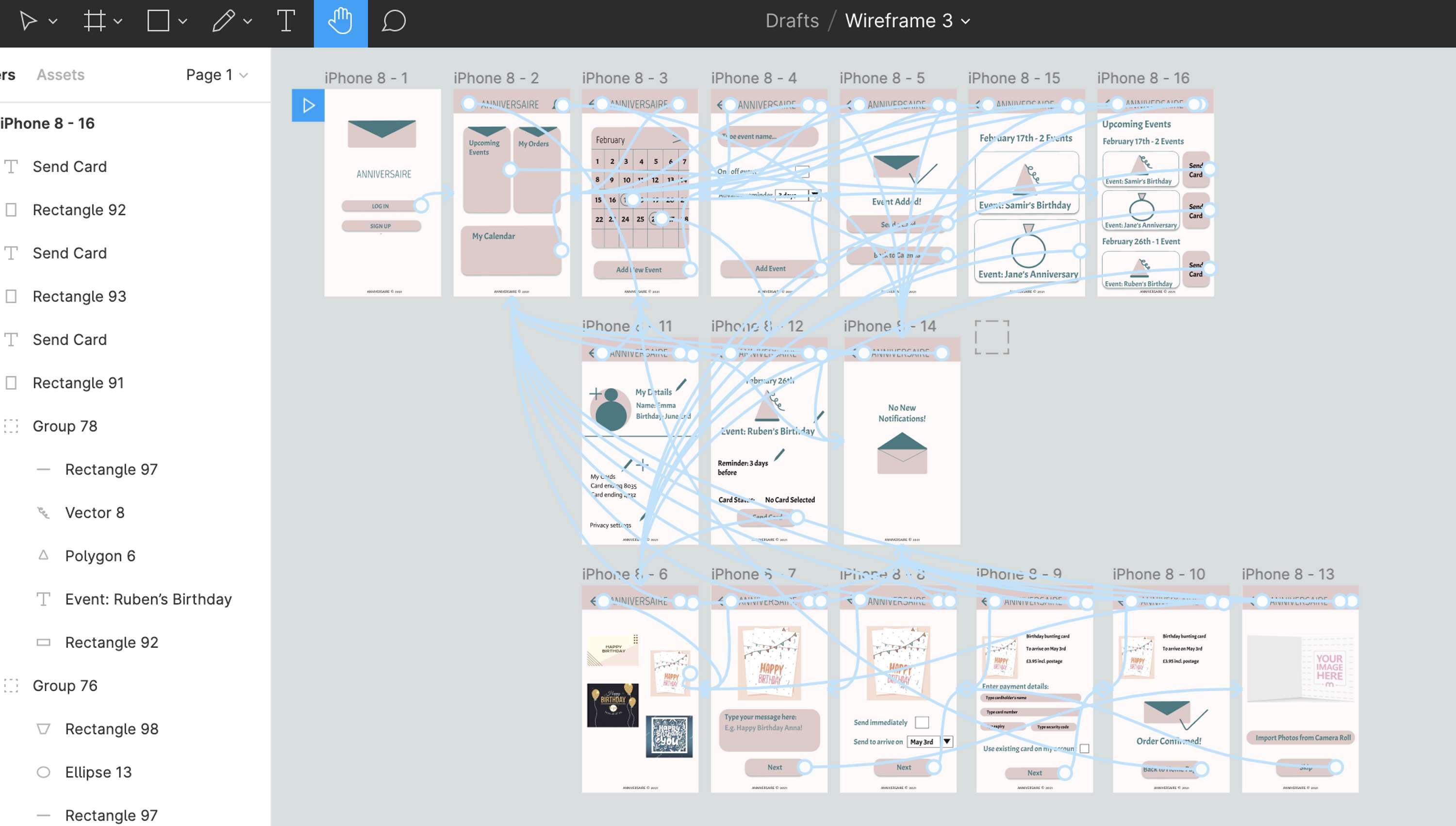Screen dimensions: 1456x826
Task: Click the prototype start play icon
Action: (x=308, y=105)
